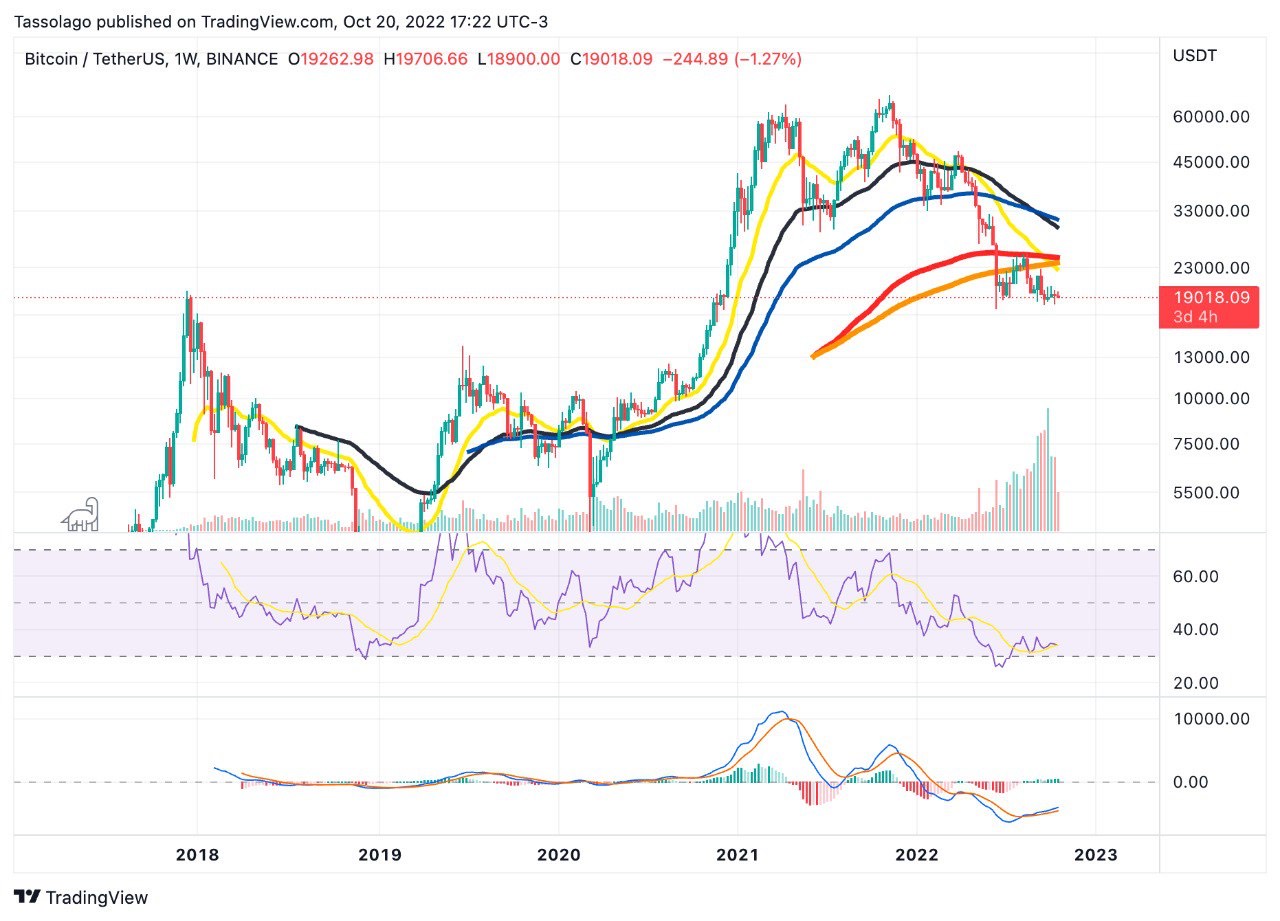Click the 2023 label on time axis
The width and height of the screenshot is (1280, 921).
[1096, 856]
